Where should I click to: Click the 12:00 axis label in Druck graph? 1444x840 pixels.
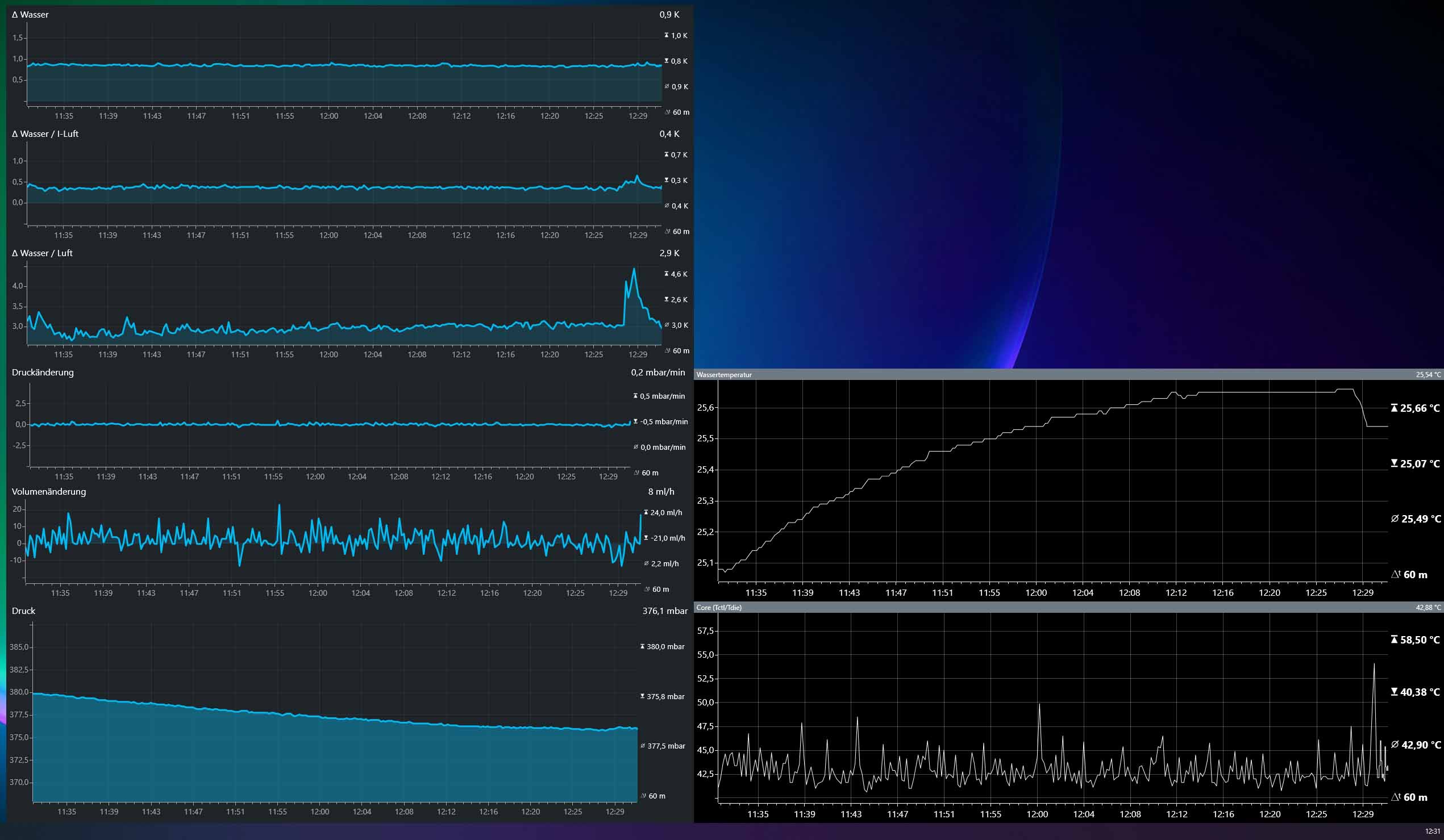pos(320,812)
